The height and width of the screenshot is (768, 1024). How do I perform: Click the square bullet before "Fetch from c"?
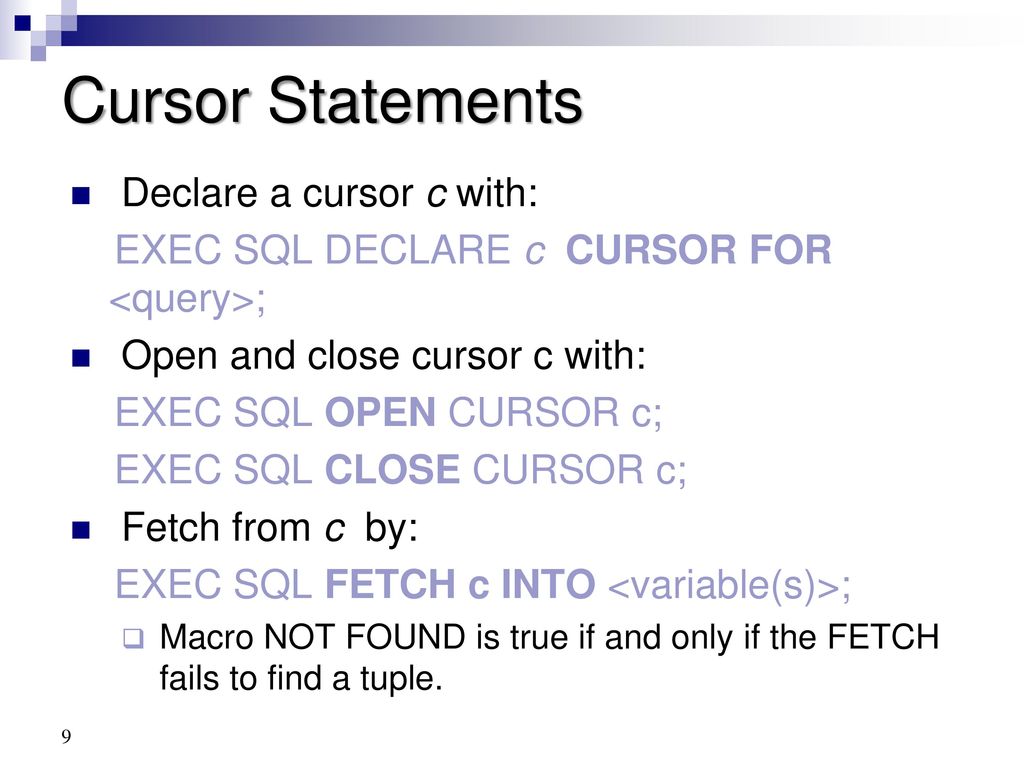click(81, 530)
